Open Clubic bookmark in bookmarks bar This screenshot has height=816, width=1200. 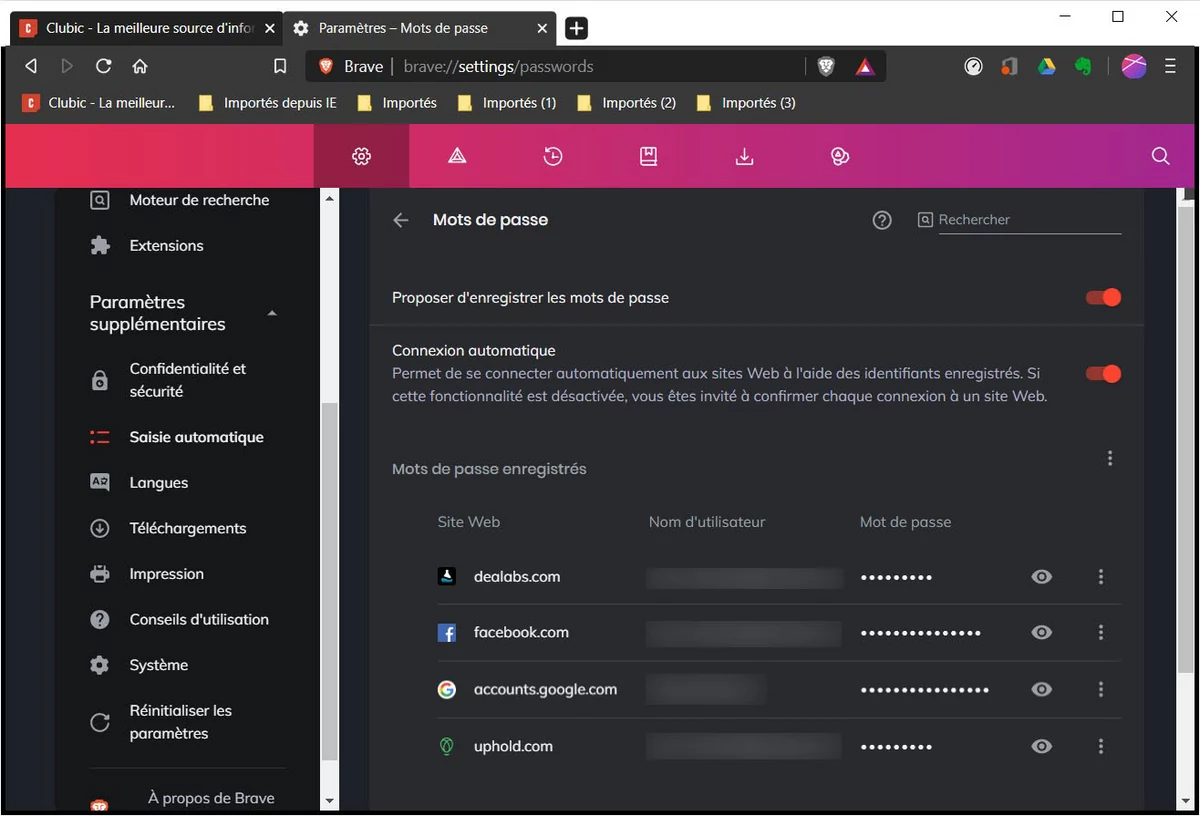pyautogui.click(x=99, y=102)
